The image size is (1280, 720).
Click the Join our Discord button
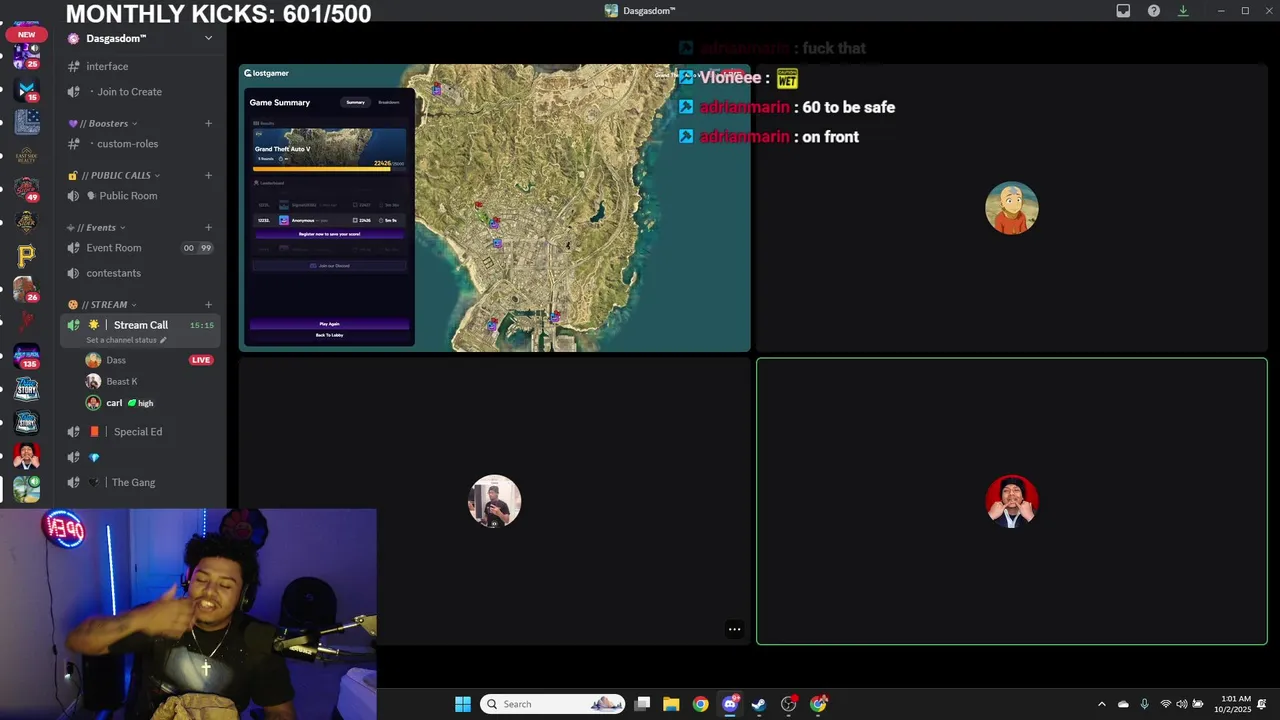click(x=329, y=266)
